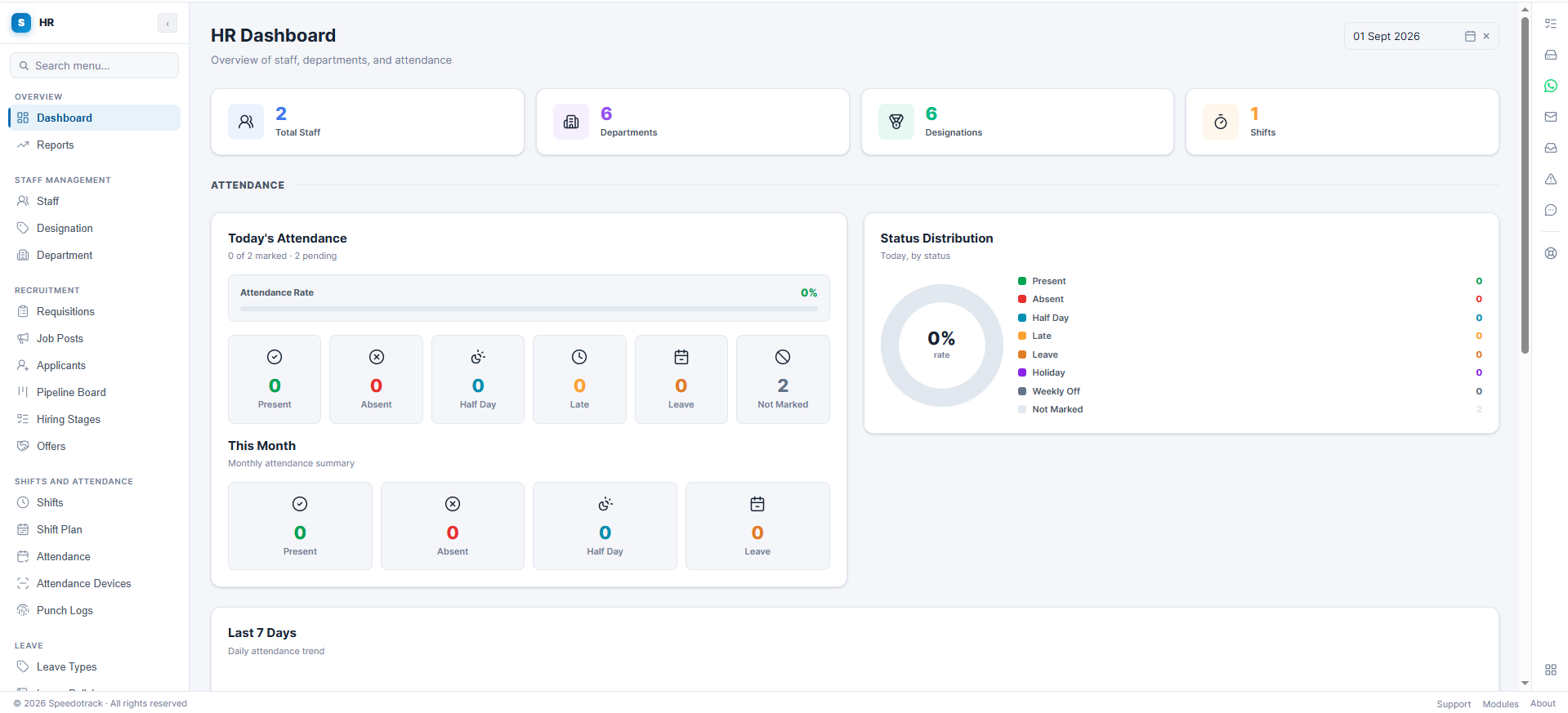Screen dimensions: 1568x713
Task: Open the inbox tray icon
Action: coord(1550,148)
